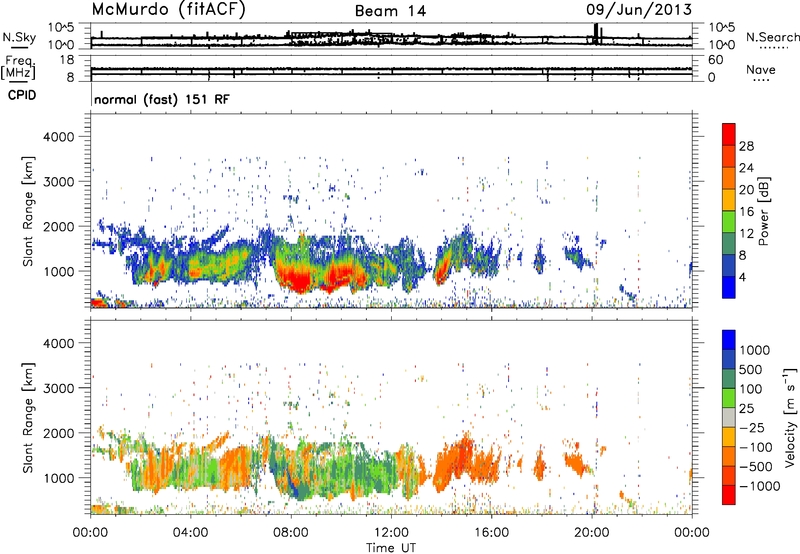Click the tall noise spike near 20:00 in N.Sky panel
The width and height of the screenshot is (800, 554).
[596, 34]
